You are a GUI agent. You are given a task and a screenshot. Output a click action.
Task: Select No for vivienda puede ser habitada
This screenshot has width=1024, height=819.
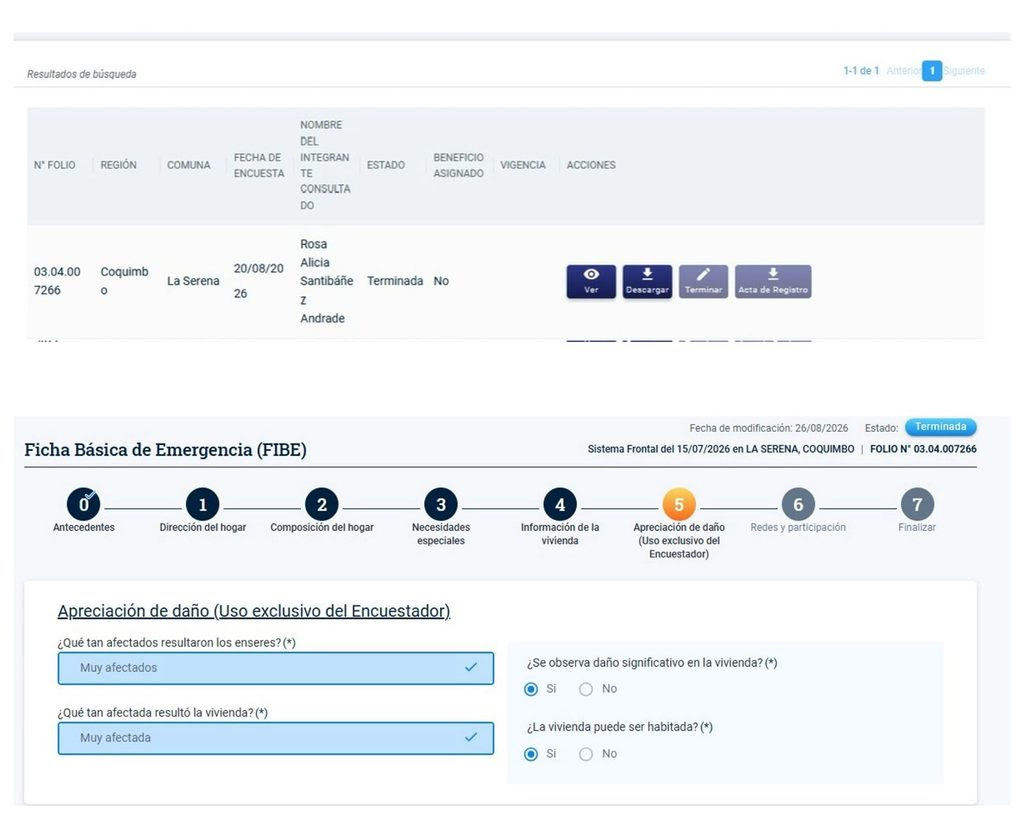click(586, 754)
